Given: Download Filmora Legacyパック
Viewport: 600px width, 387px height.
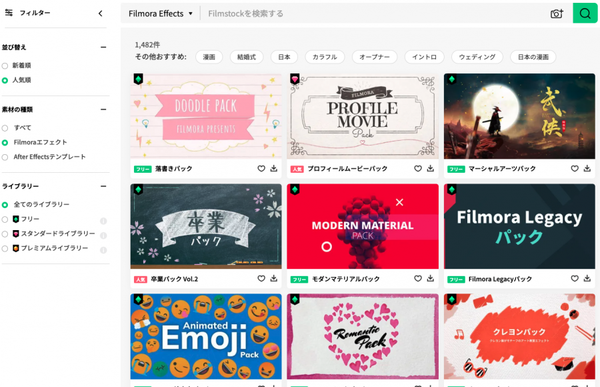Looking at the screenshot, I should click(587, 279).
